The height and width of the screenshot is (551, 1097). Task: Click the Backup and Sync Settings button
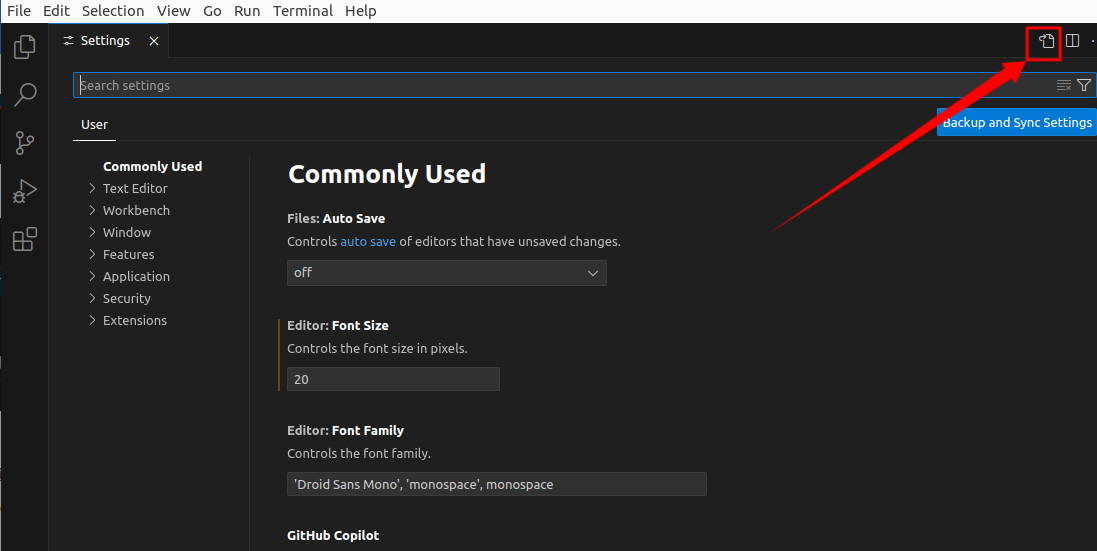click(x=1017, y=122)
